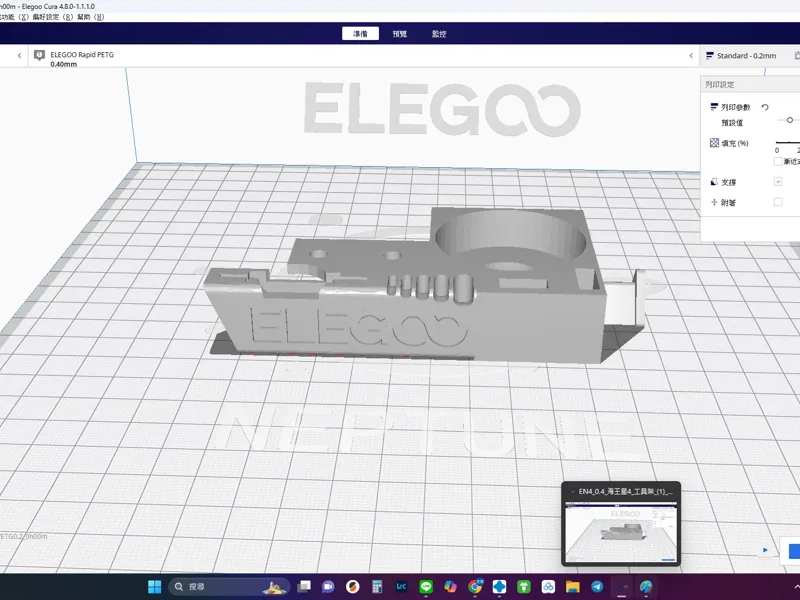Viewport: 800px width, 600px height.
Task: Open the white cloud-icon taskbar app
Action: [x=548, y=587]
